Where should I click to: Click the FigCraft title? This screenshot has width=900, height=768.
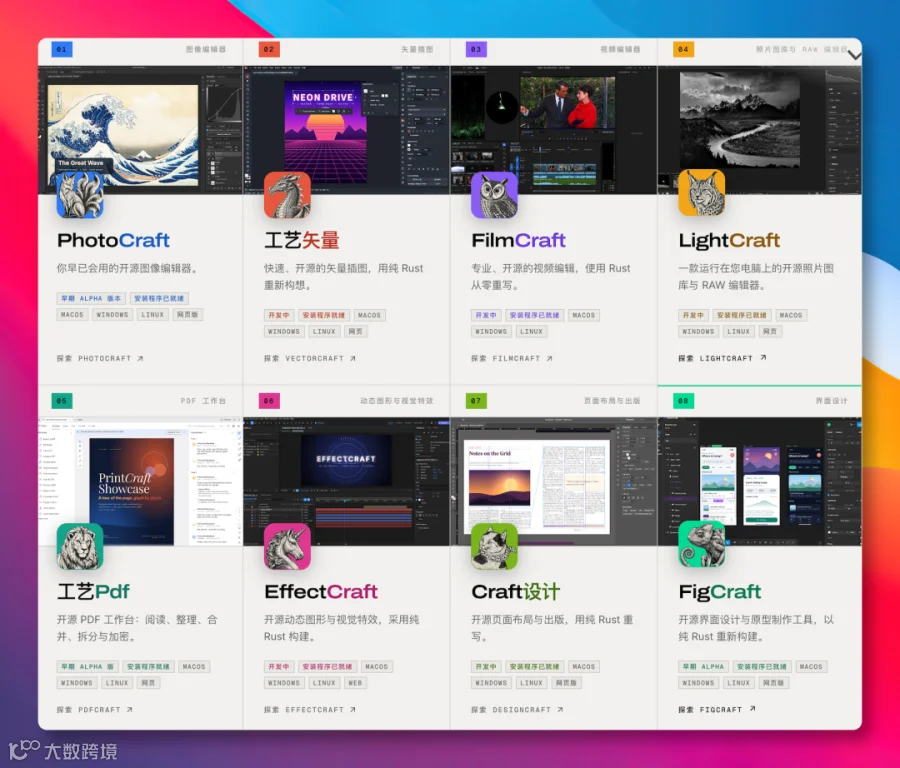click(720, 592)
